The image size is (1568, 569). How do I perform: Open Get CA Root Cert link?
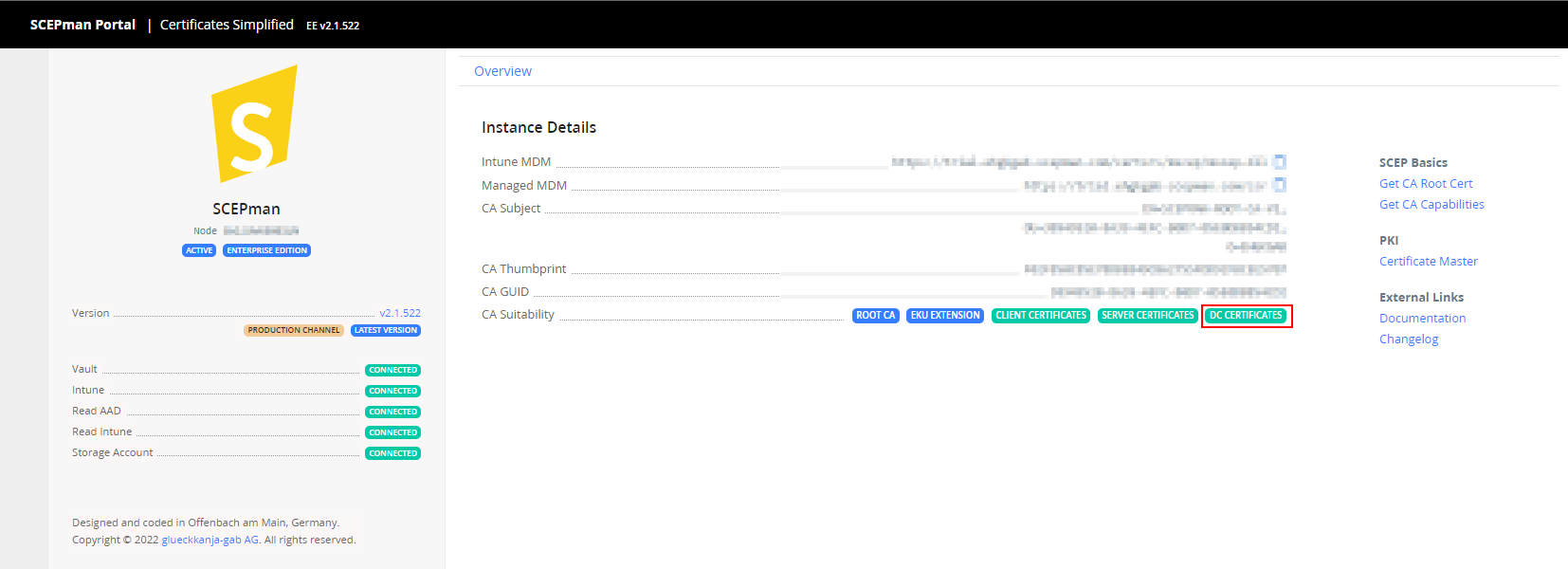(x=1426, y=184)
